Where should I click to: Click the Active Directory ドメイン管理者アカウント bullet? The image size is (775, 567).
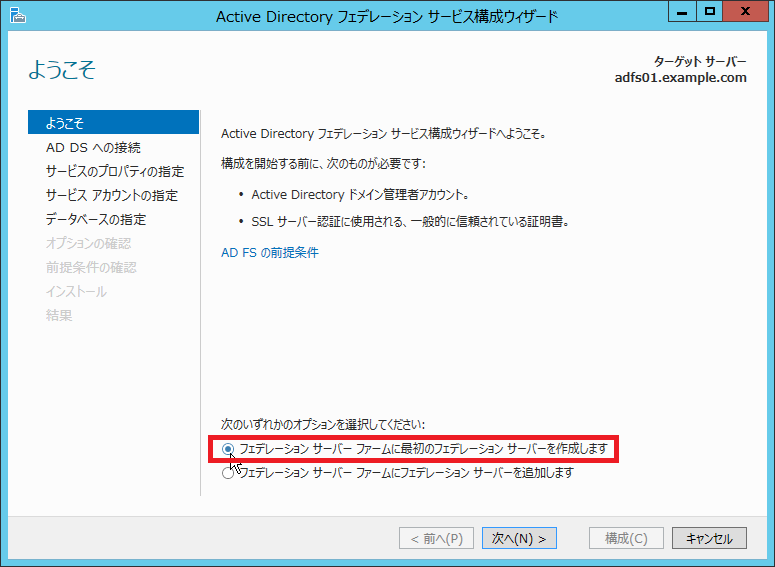pyautogui.click(x=360, y=195)
